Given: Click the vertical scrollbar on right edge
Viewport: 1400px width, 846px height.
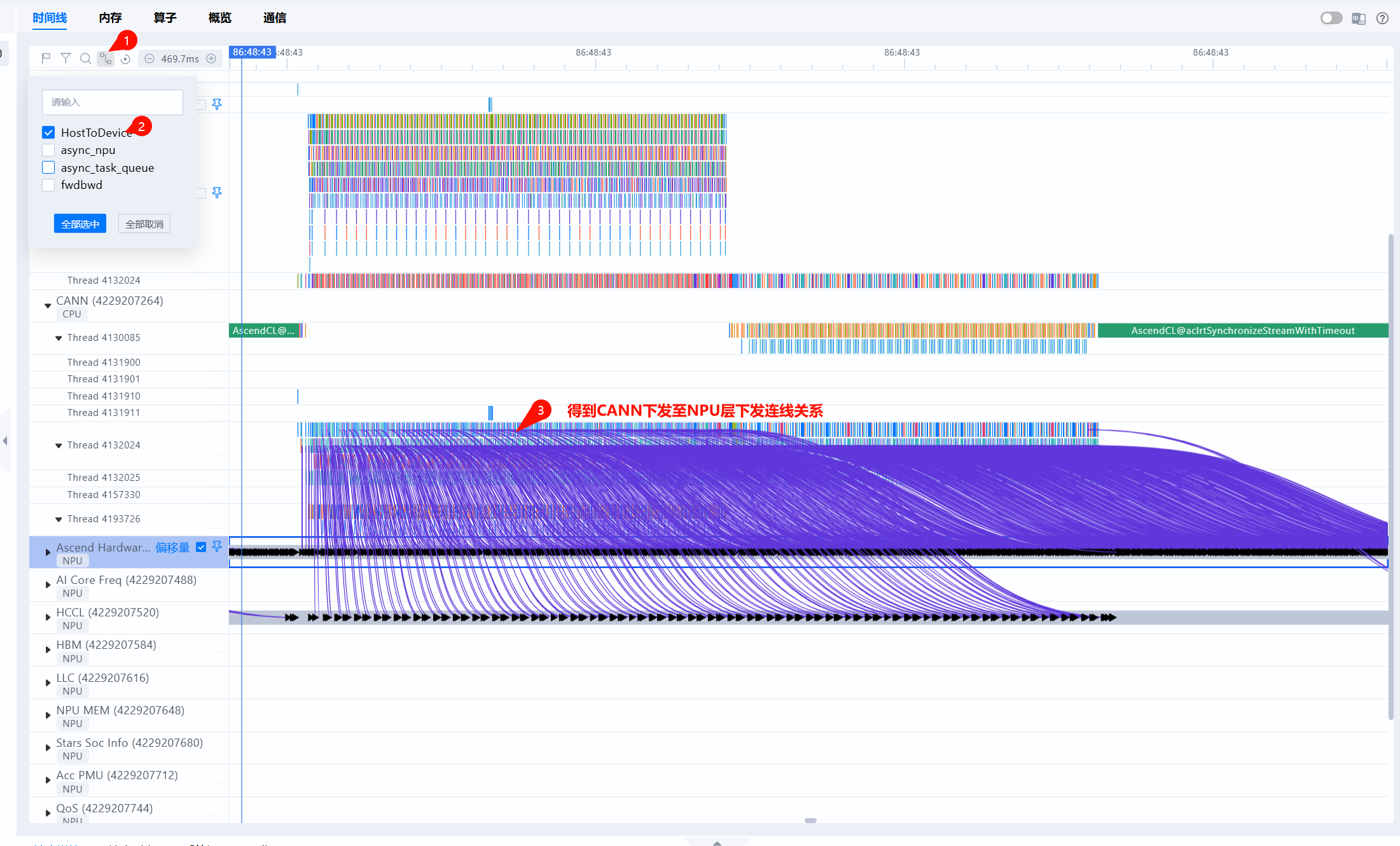Looking at the screenshot, I should tap(1391, 477).
